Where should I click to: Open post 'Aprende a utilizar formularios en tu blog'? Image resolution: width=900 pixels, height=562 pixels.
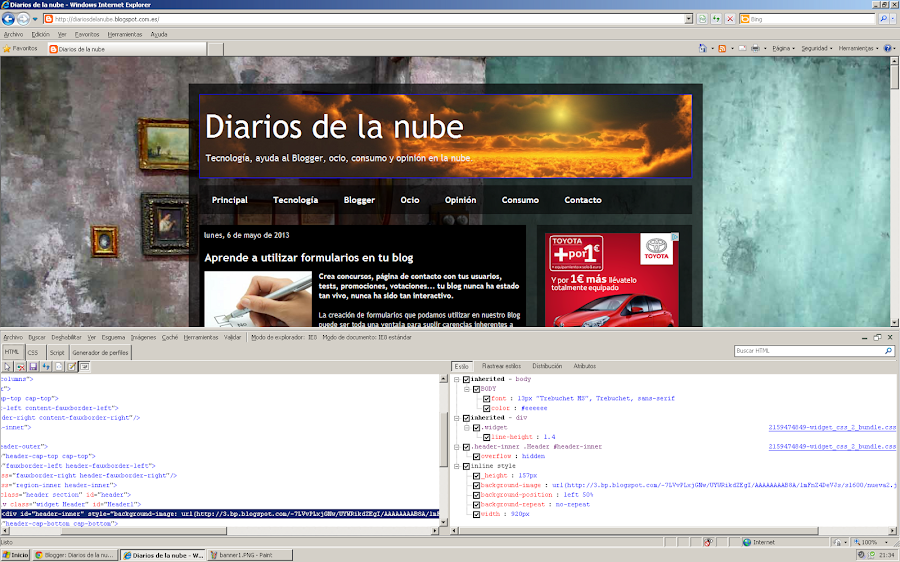309,258
